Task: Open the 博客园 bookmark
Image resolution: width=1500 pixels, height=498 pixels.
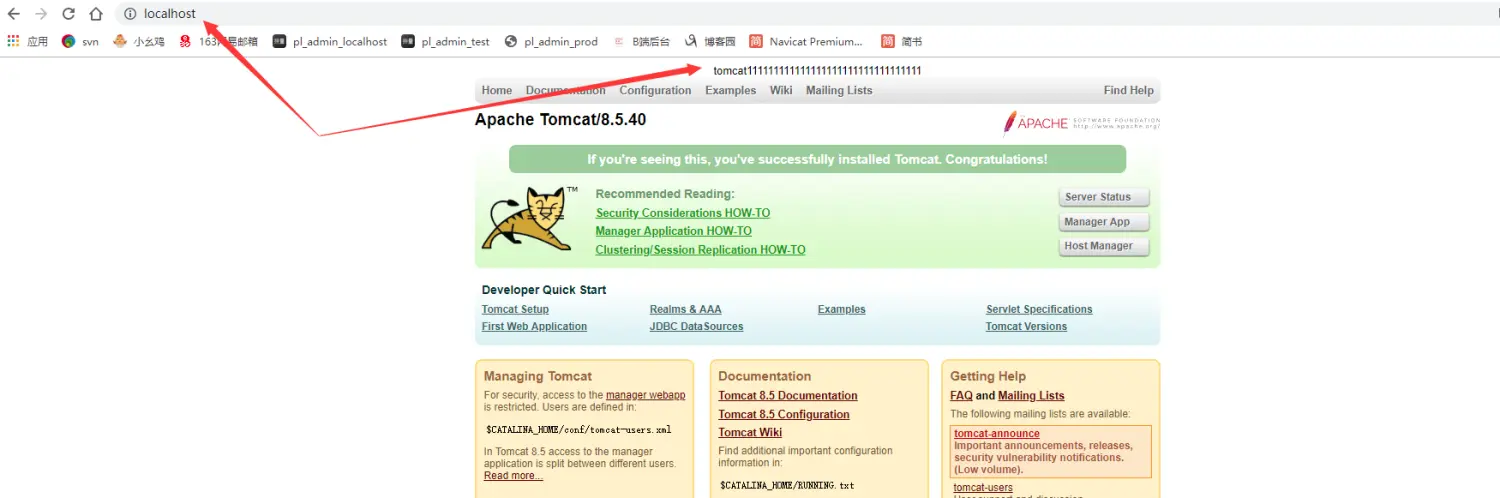Action: coord(710,42)
